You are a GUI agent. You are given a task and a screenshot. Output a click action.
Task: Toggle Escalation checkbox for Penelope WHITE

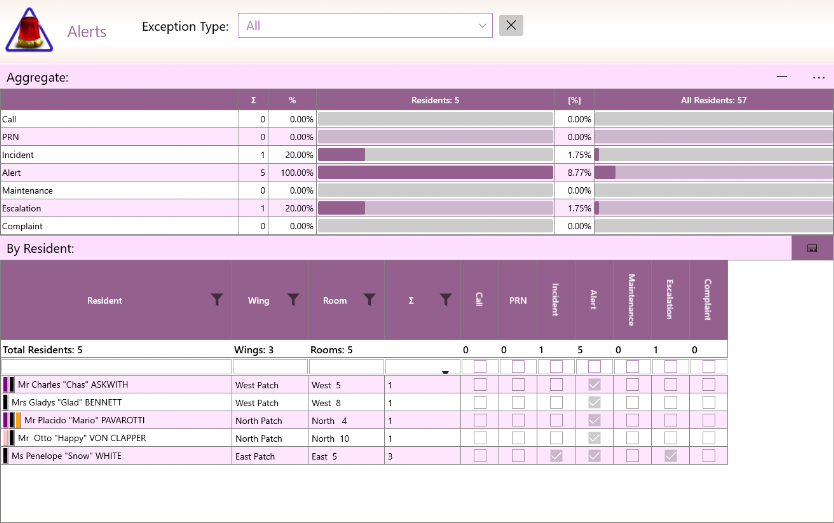pyautogui.click(x=671, y=455)
